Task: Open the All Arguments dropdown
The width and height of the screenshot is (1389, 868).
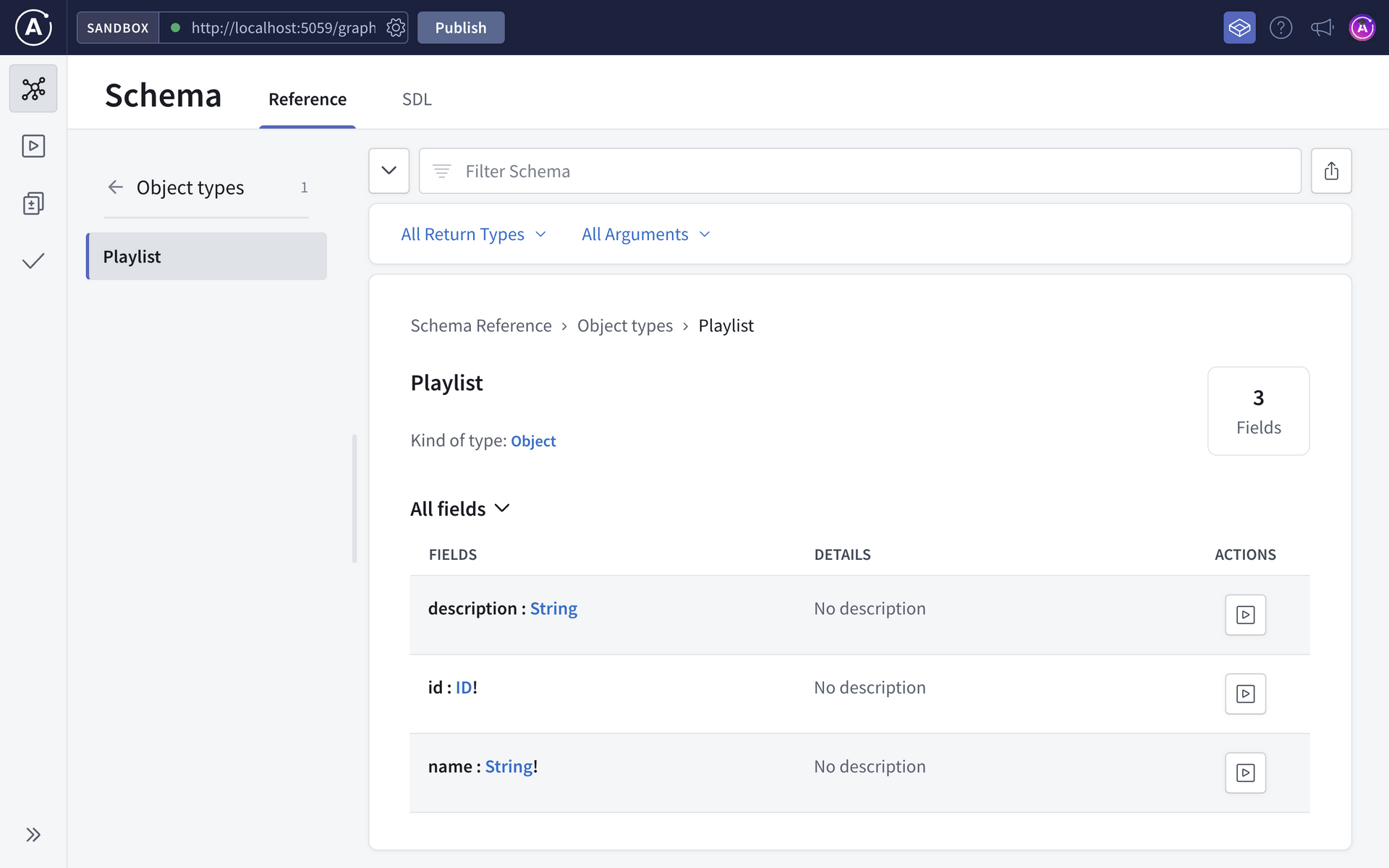Action: point(645,234)
